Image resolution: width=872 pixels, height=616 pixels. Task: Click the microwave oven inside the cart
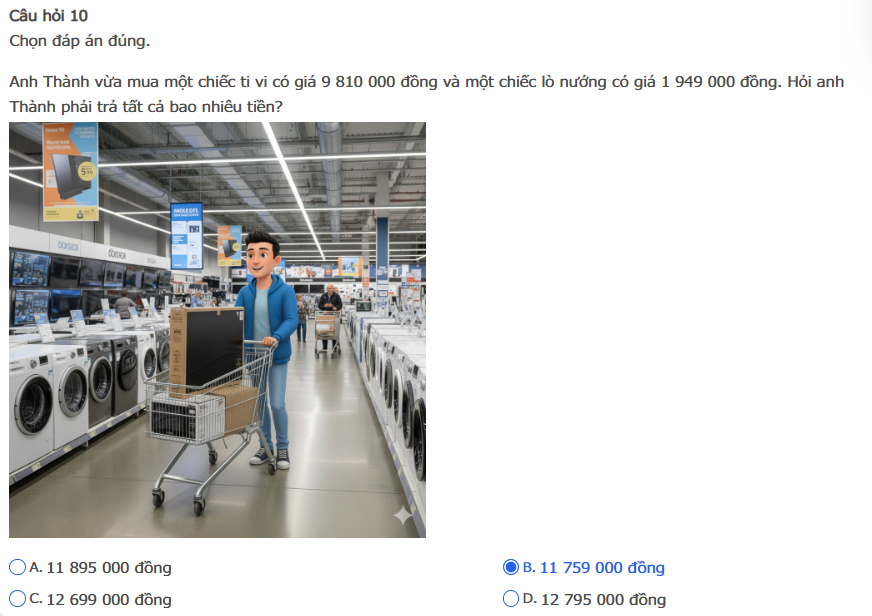click(x=187, y=417)
